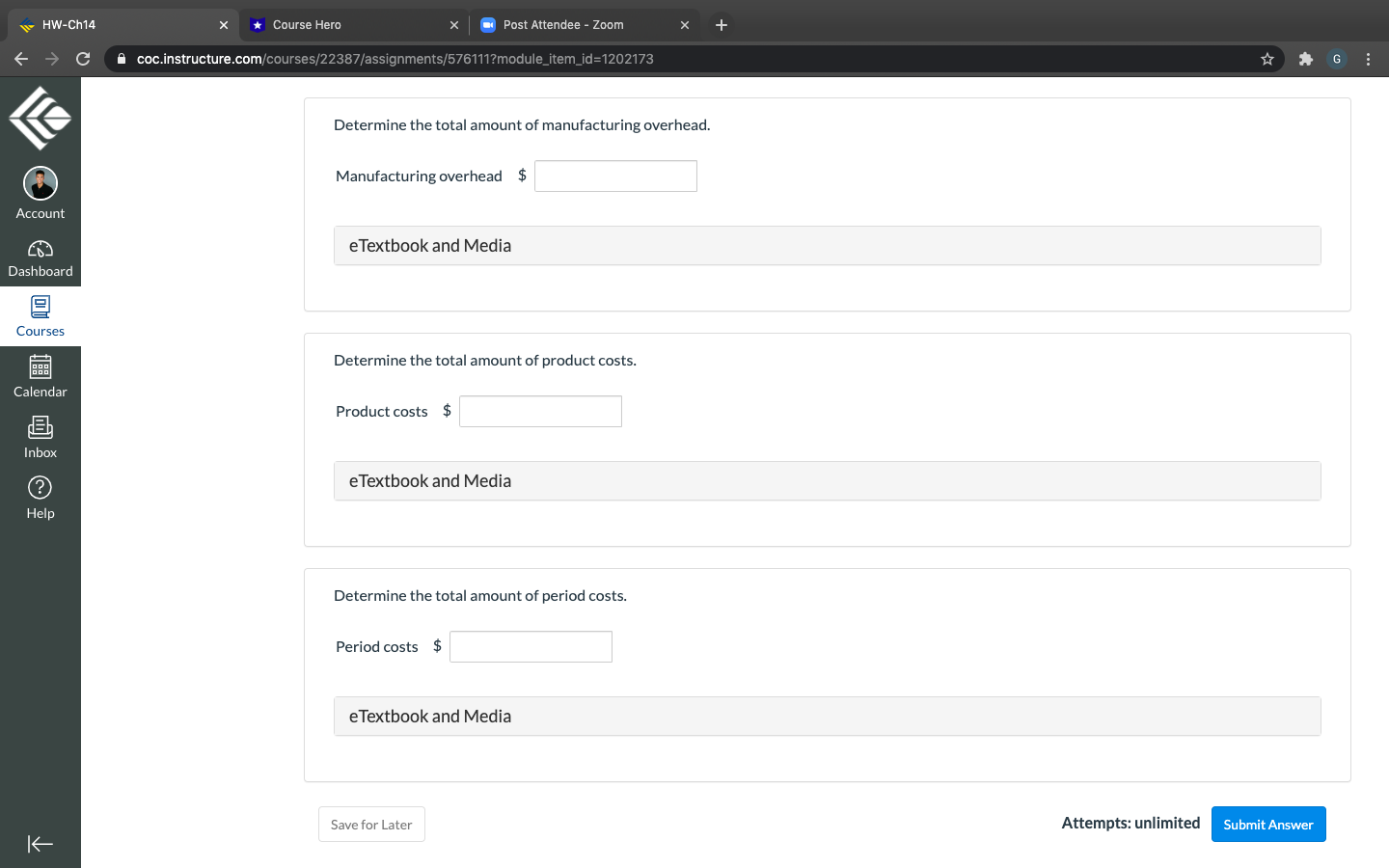This screenshot has width=1389, height=868.
Task: Open the Inbox icon
Action: 40,437
